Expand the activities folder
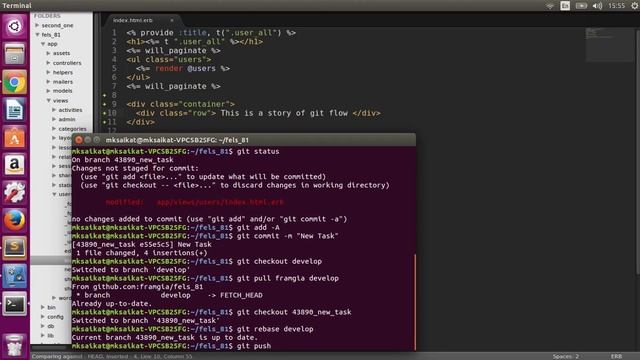This screenshot has width=640, height=360. 54,110
